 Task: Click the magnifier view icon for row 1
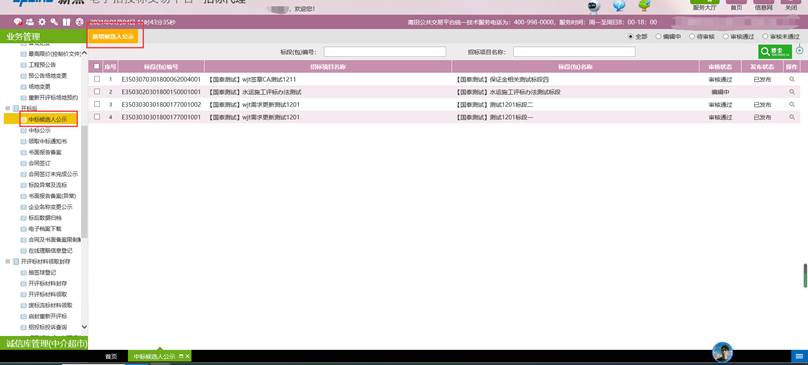coord(792,79)
